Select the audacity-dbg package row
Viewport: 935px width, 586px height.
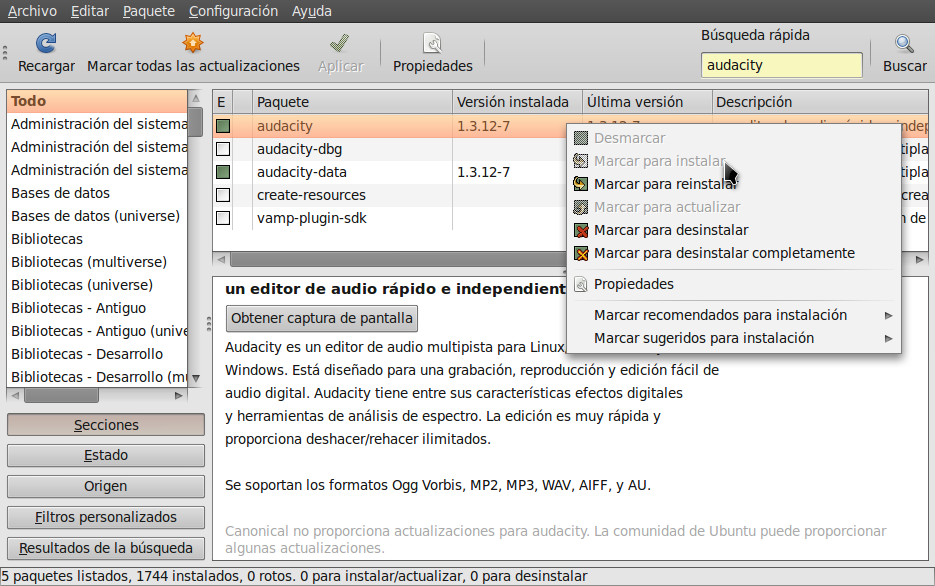[389, 149]
